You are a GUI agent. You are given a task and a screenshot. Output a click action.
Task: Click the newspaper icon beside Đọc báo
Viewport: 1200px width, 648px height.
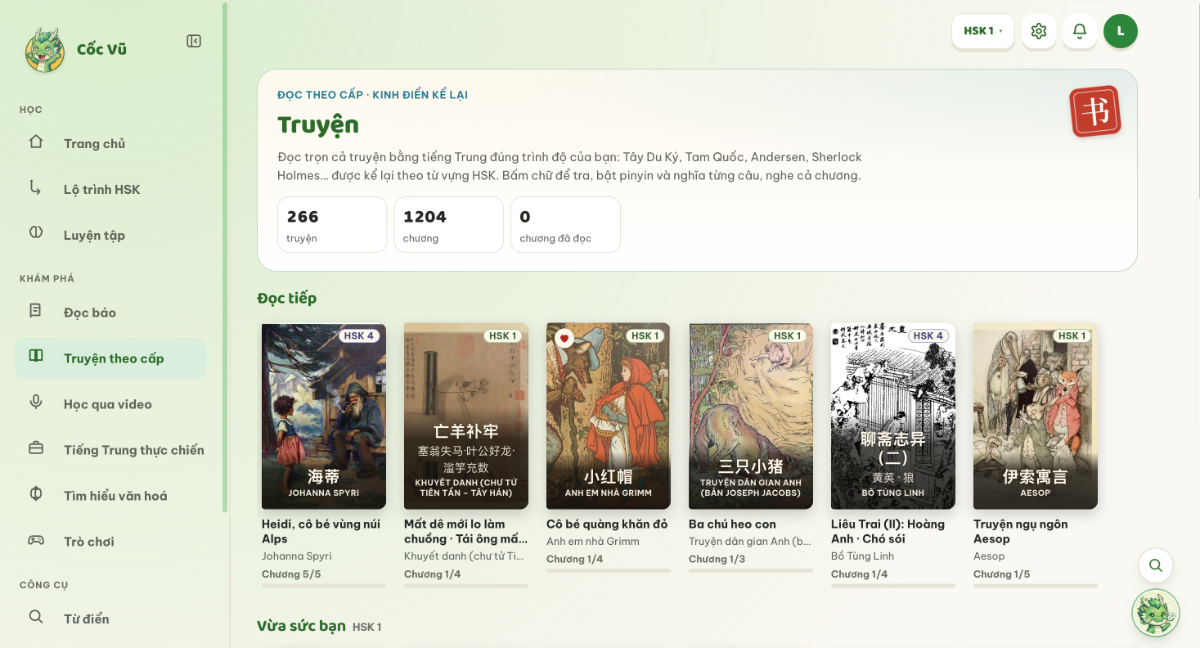pos(36,311)
